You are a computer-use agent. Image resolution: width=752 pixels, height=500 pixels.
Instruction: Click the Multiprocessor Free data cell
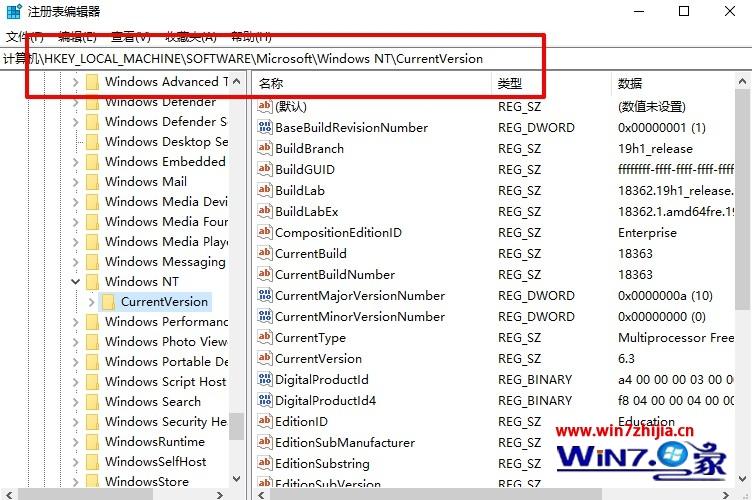[676, 337]
